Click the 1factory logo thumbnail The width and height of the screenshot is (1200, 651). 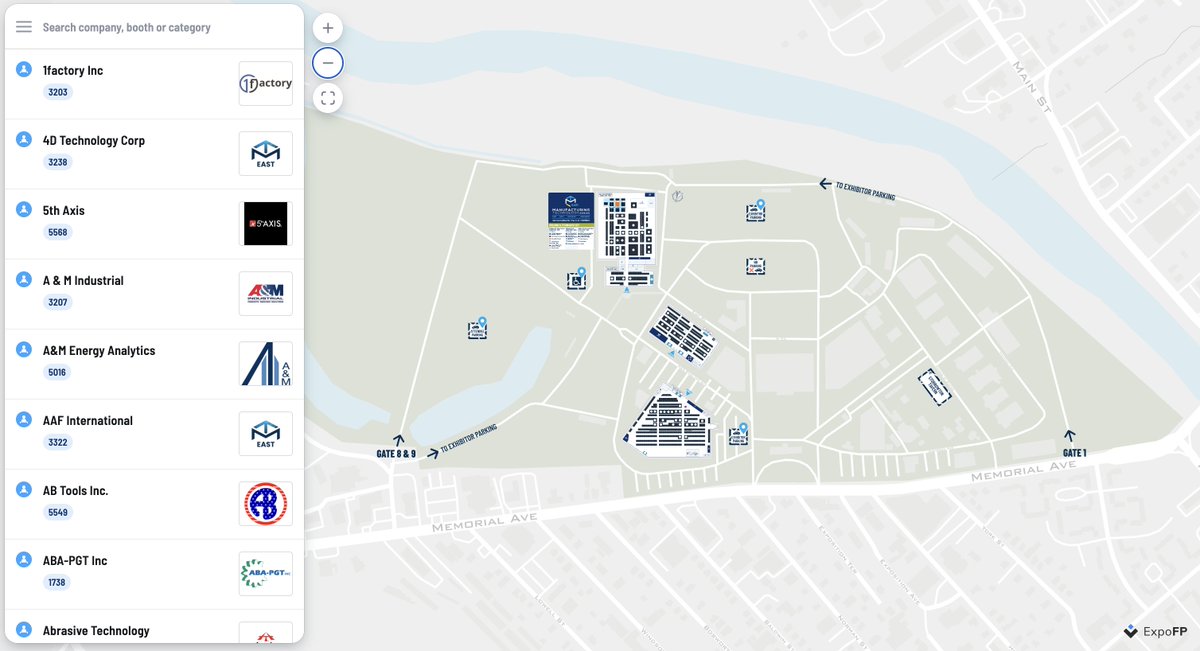click(x=266, y=84)
